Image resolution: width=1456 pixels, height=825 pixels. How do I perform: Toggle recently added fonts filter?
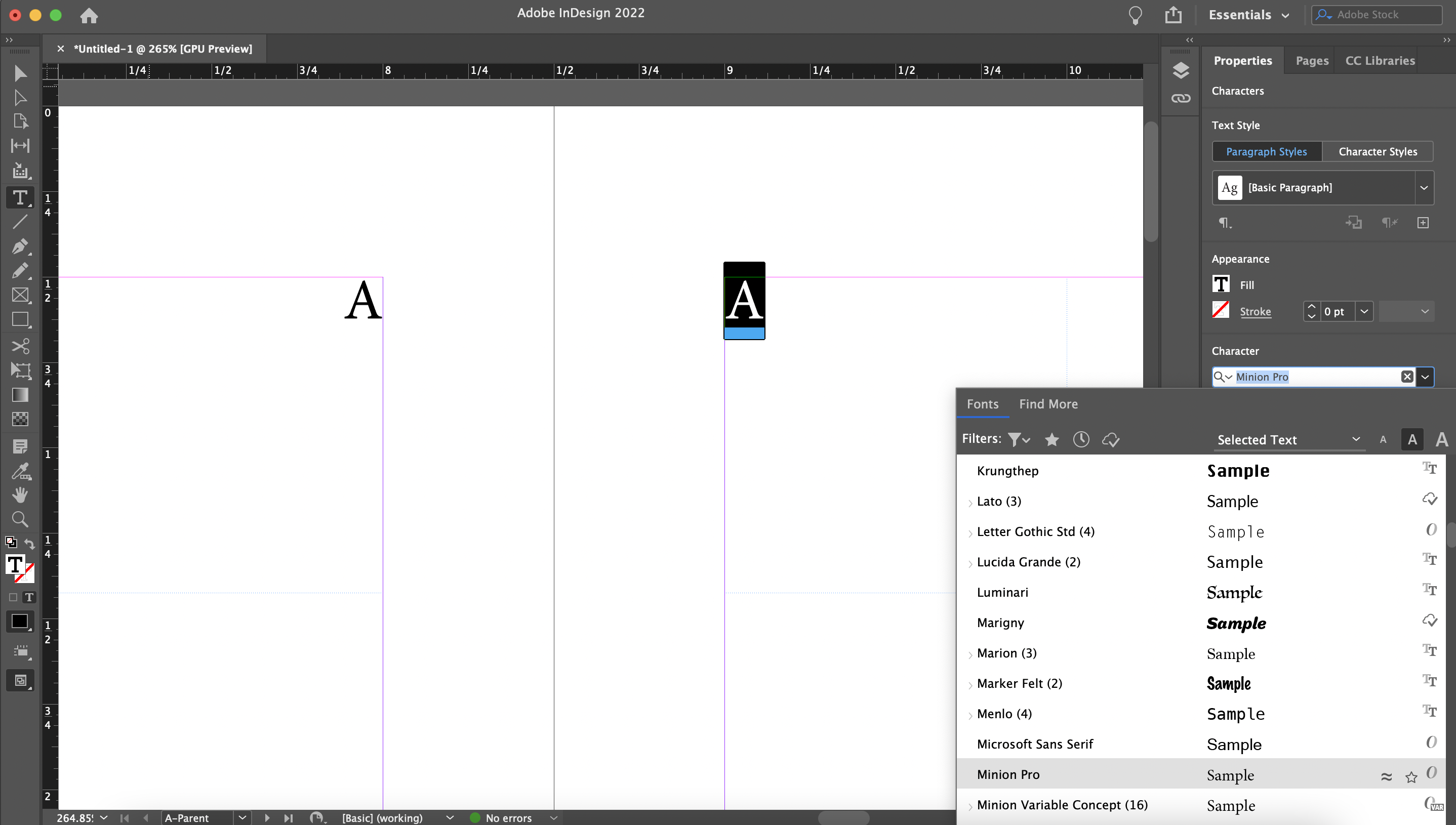(x=1081, y=440)
